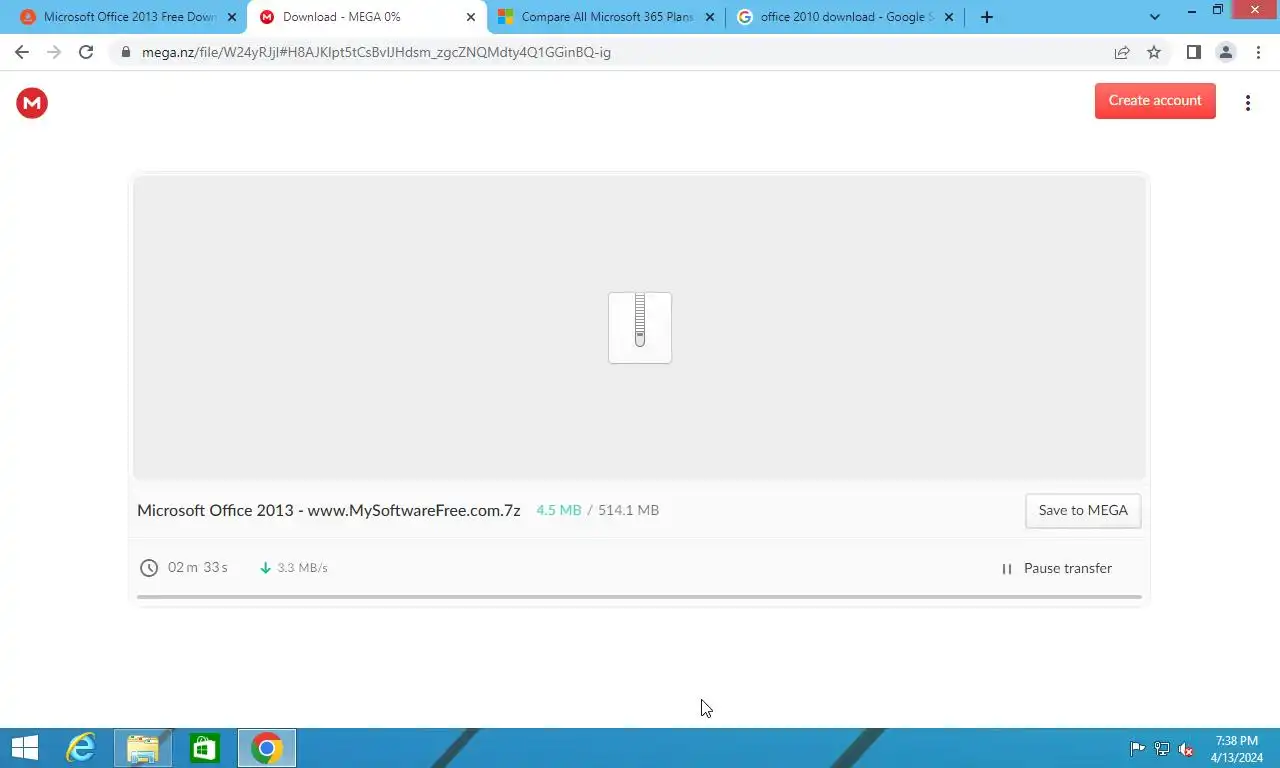View site information lock icon
1280x768 pixels.
coord(125,52)
